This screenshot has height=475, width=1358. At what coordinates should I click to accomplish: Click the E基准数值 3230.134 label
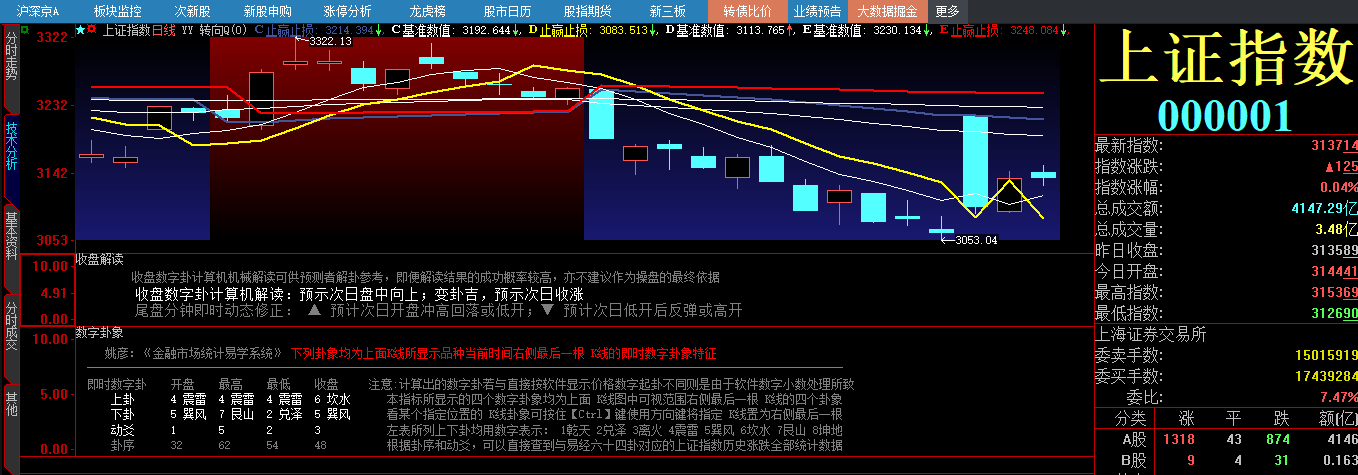pyautogui.click(x=867, y=30)
